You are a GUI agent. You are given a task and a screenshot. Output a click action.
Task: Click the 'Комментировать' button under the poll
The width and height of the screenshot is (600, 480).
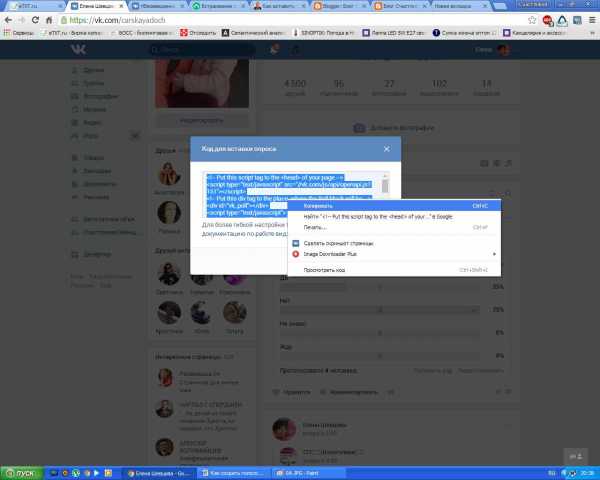[x=349, y=392]
